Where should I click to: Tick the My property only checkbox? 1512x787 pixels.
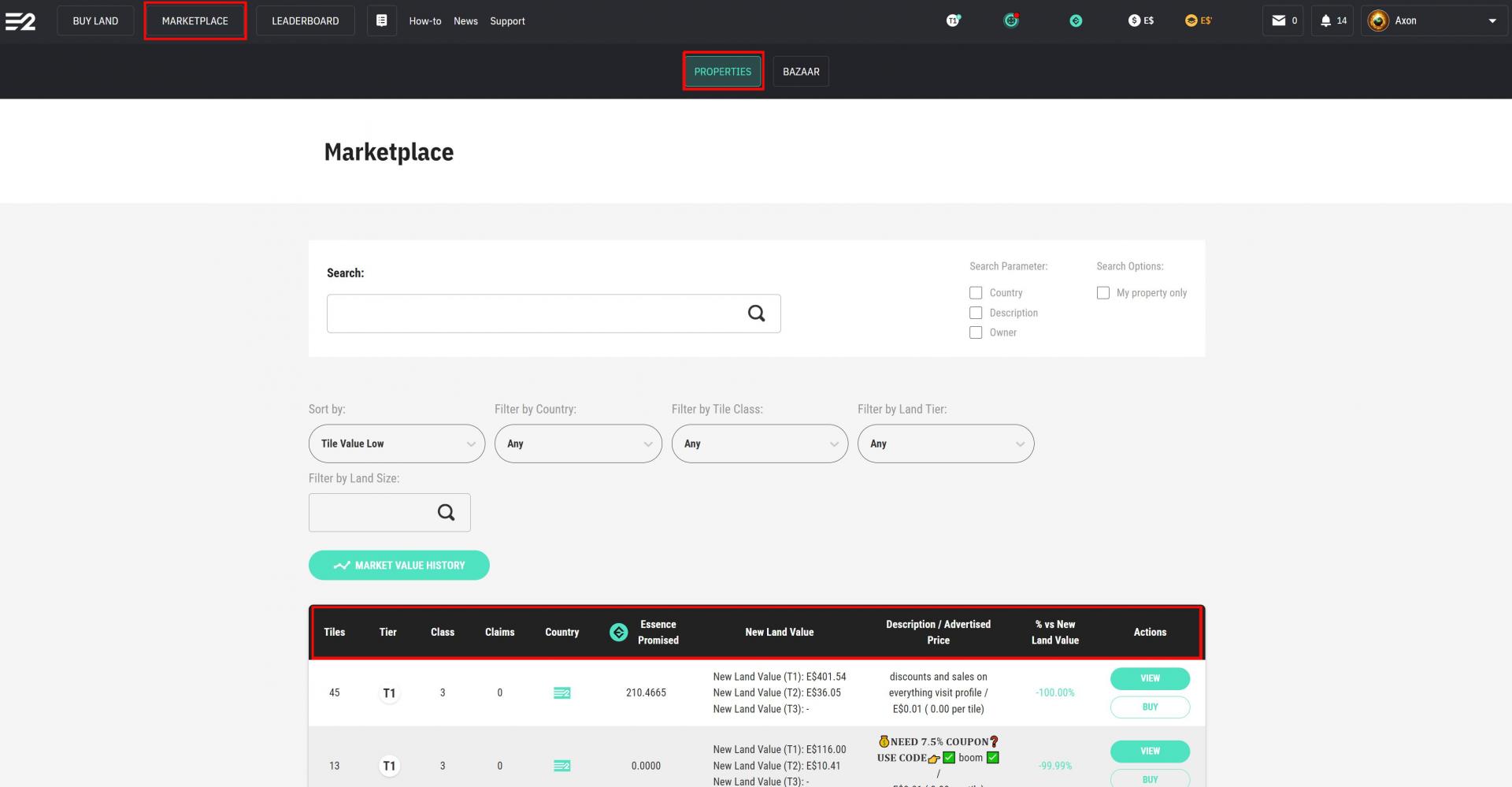(x=1102, y=292)
